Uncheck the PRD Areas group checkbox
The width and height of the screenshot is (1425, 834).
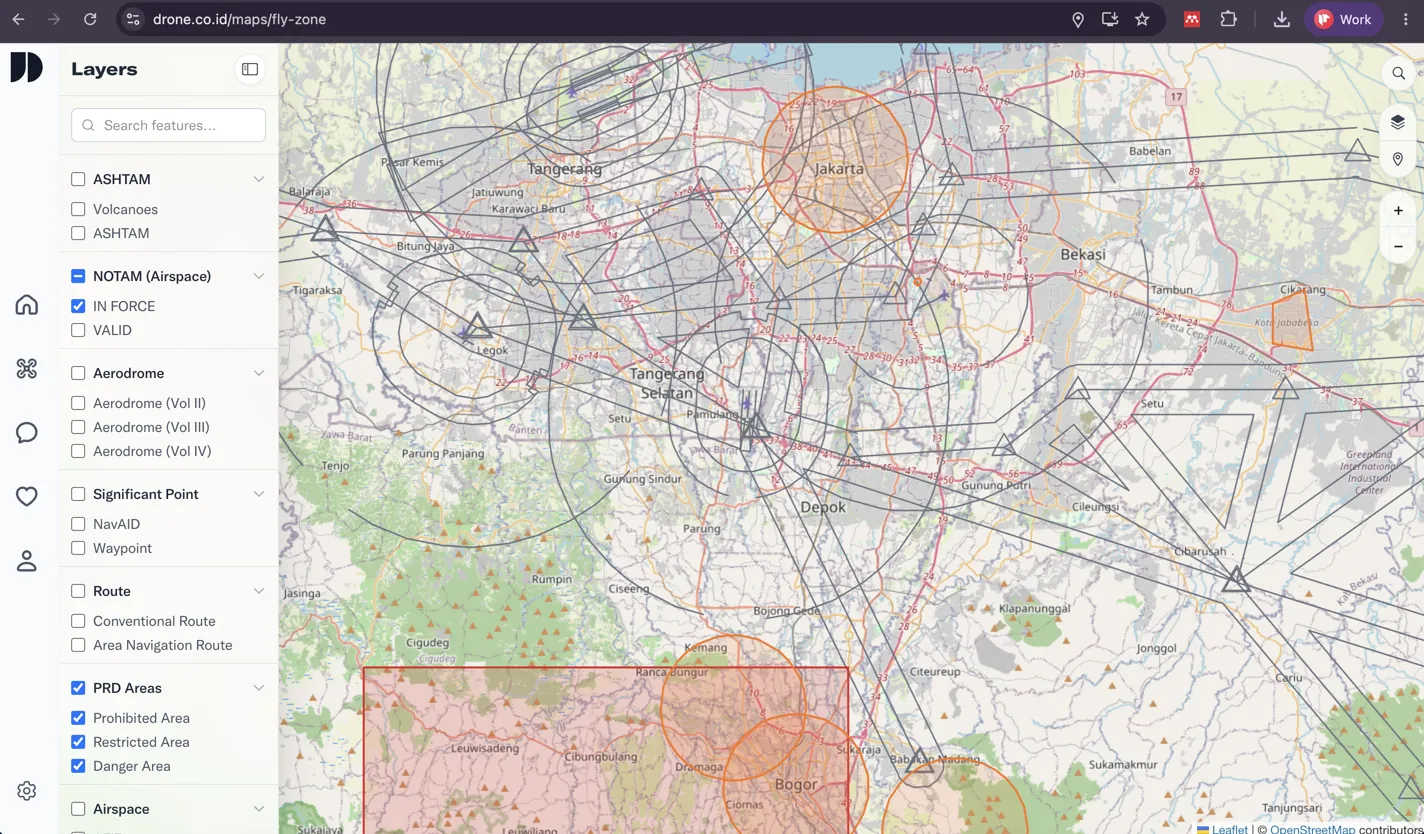point(78,688)
